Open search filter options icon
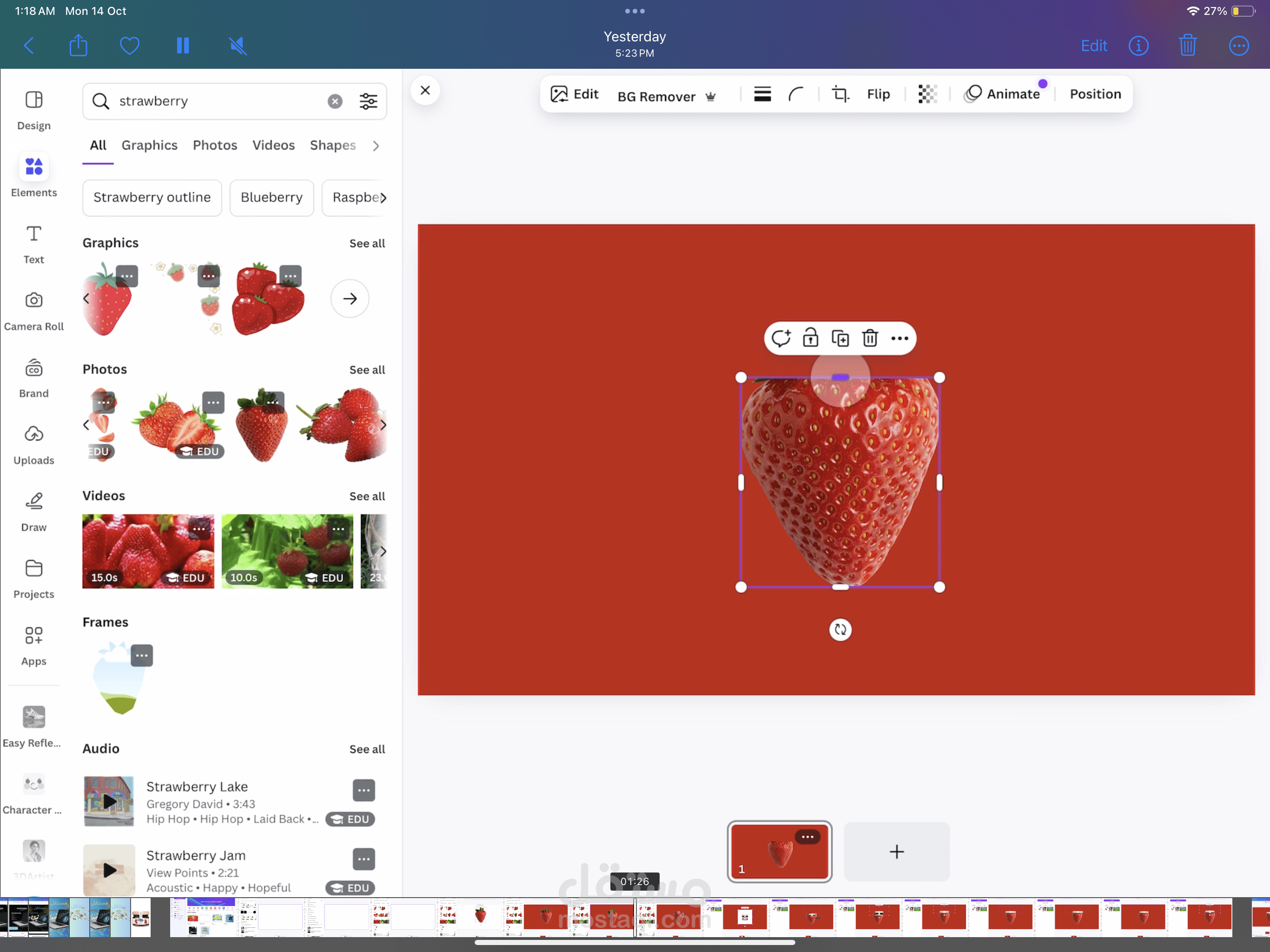 (368, 101)
